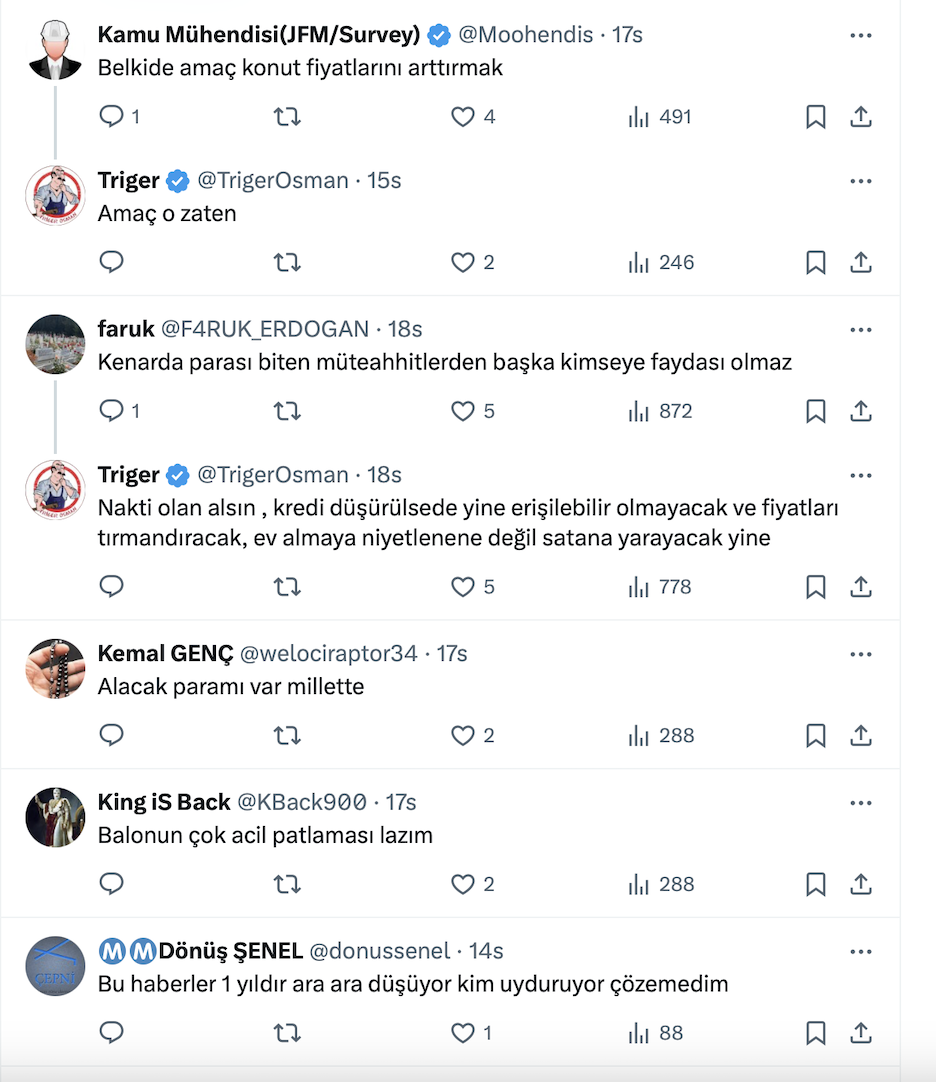Reply to Triger's 'Amaç o zaten' tweet

tap(112, 263)
